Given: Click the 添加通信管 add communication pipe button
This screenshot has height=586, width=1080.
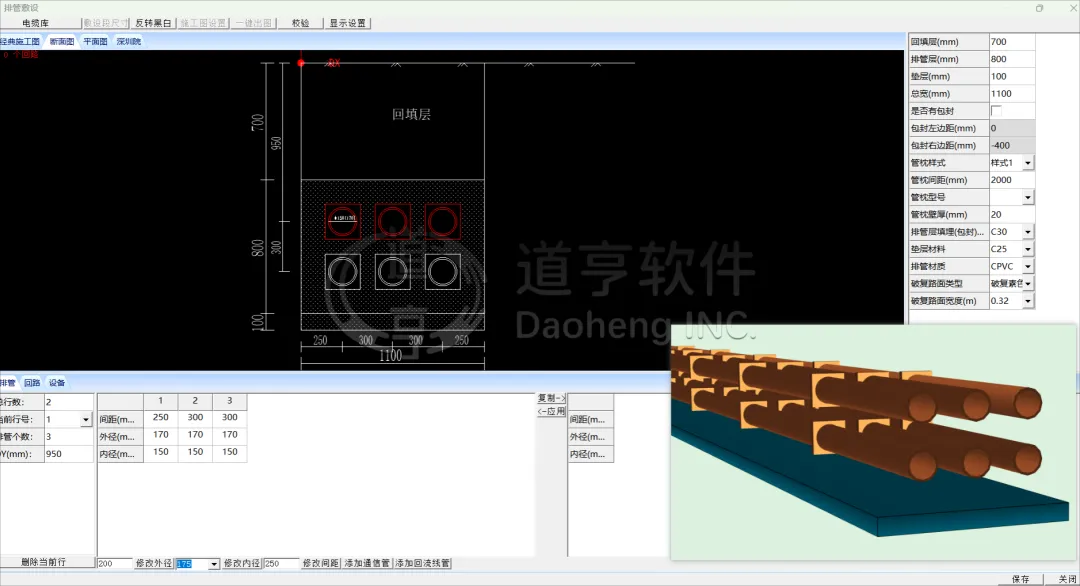Looking at the screenshot, I should click(368, 564).
